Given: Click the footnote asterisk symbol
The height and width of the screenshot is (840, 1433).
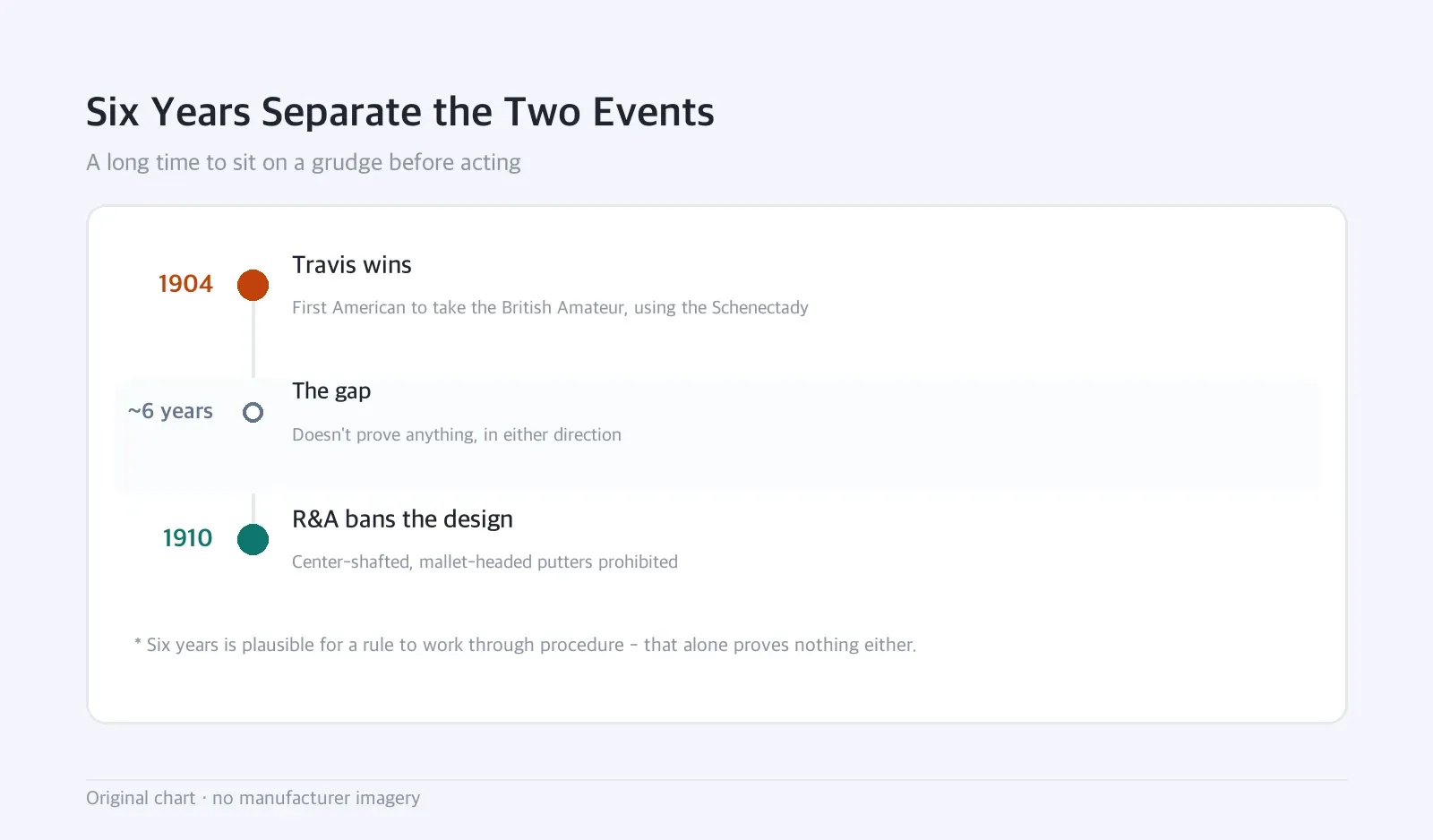Looking at the screenshot, I should pyautogui.click(x=138, y=643).
